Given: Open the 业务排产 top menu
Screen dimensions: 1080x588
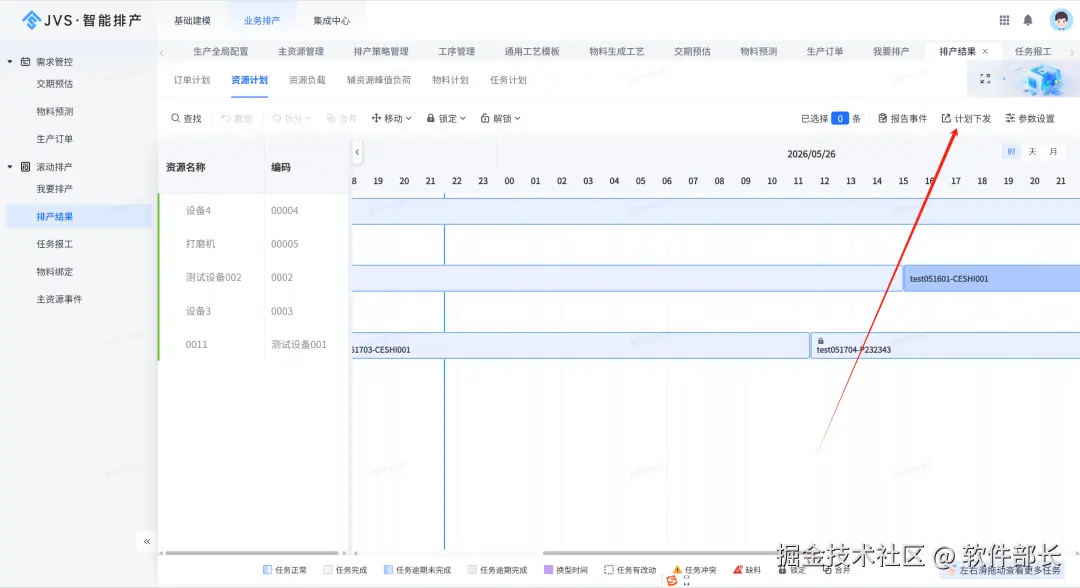Looking at the screenshot, I should click(x=262, y=21).
